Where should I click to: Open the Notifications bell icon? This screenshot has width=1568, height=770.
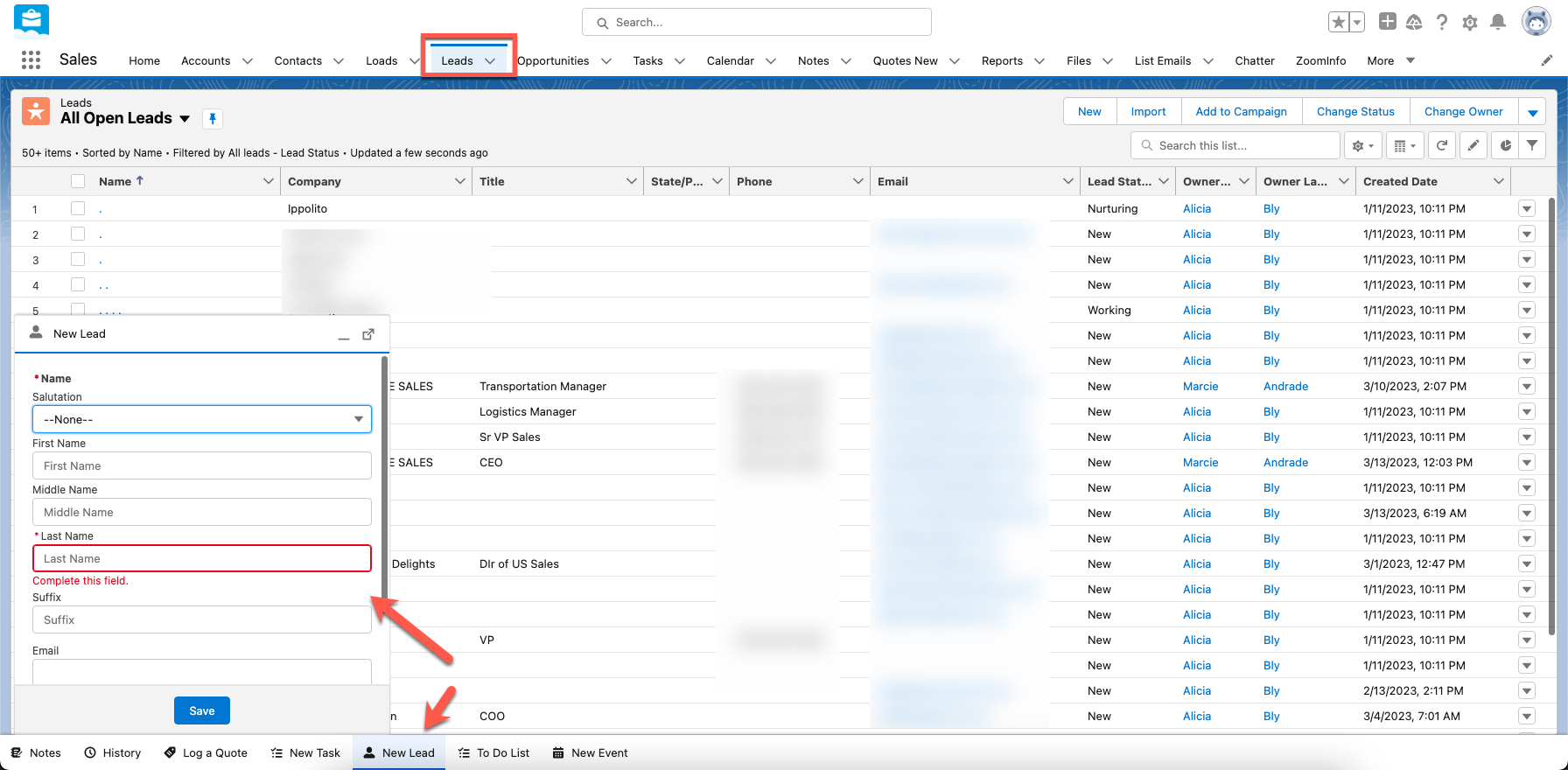(1498, 22)
